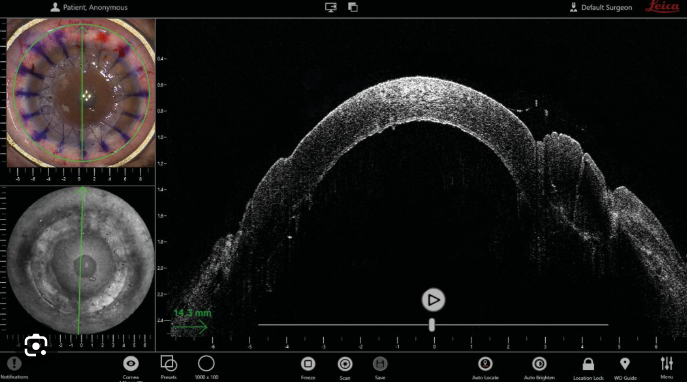687x382 pixels.
Task: Select the Patient, Anonymous label
Action: 95,7
